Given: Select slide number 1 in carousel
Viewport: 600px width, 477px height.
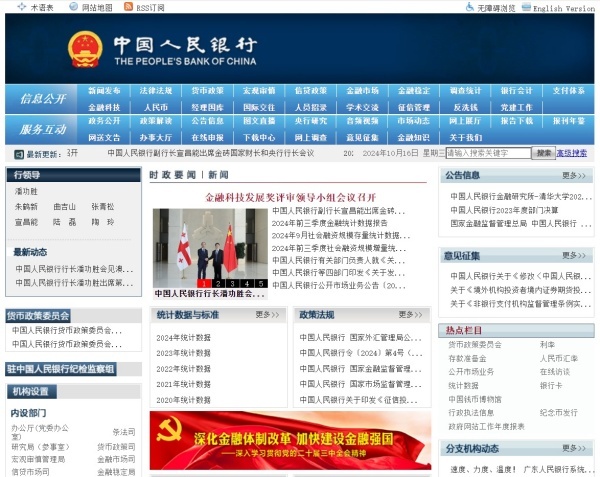Looking at the screenshot, I should point(204,283).
